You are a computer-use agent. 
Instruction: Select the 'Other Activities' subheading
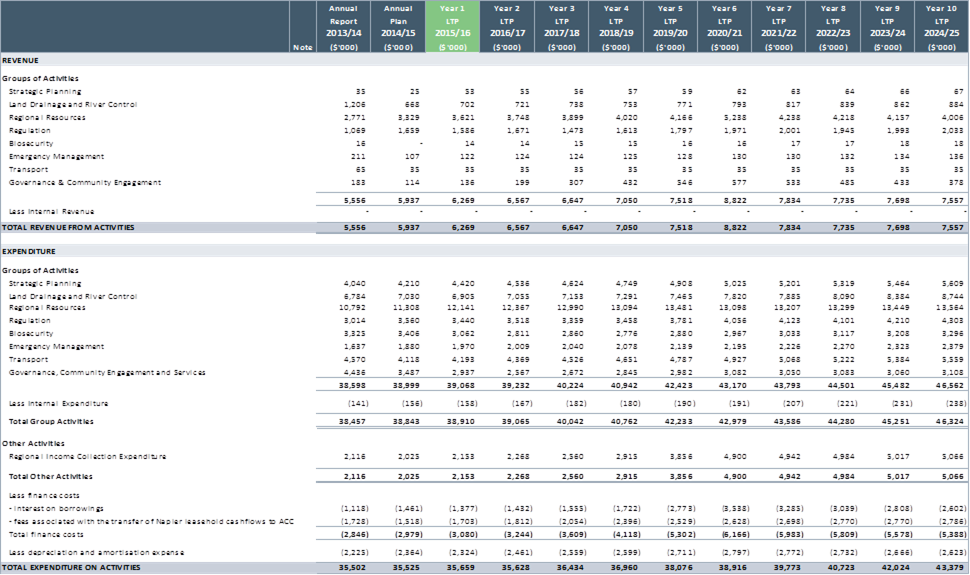tap(33, 444)
